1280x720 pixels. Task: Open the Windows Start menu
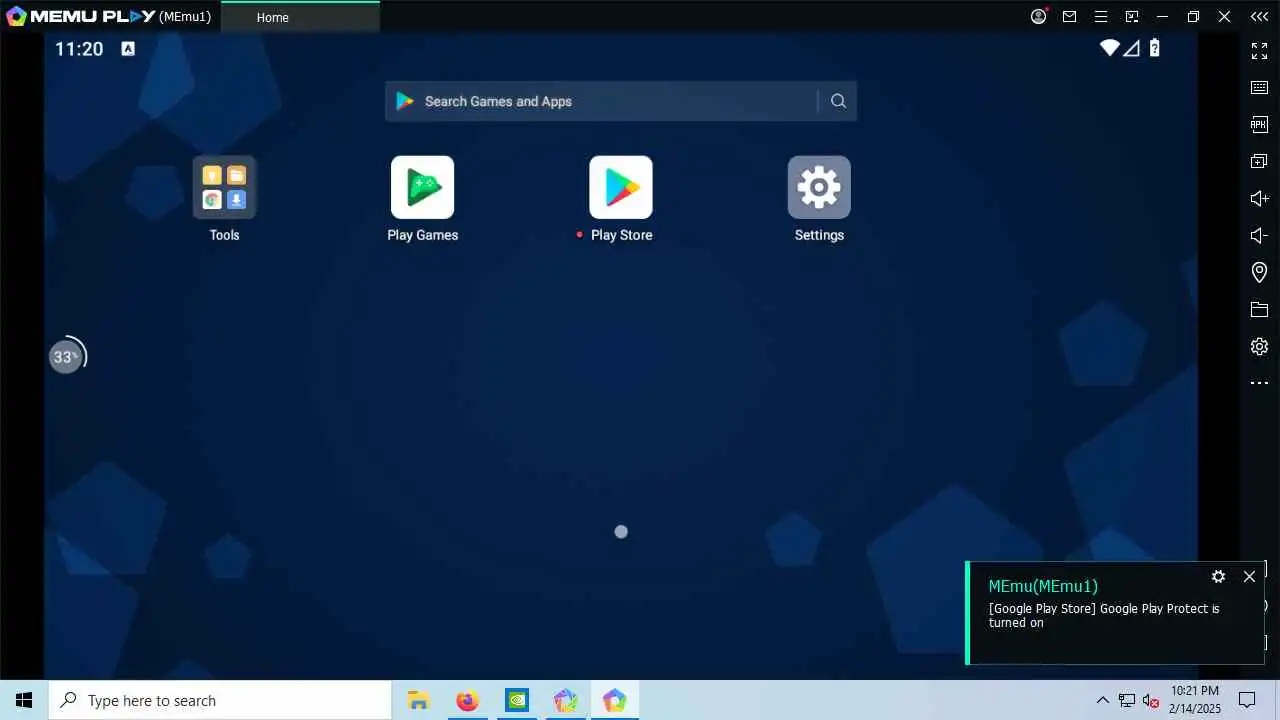[24, 700]
